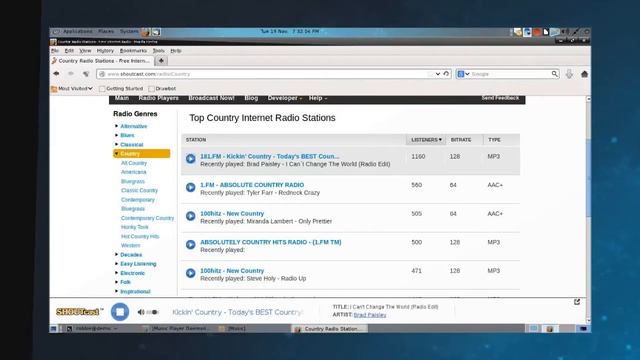Open the Firefox home page
Image resolution: width=640 pixels, height=360 pixels.
pos(584,74)
